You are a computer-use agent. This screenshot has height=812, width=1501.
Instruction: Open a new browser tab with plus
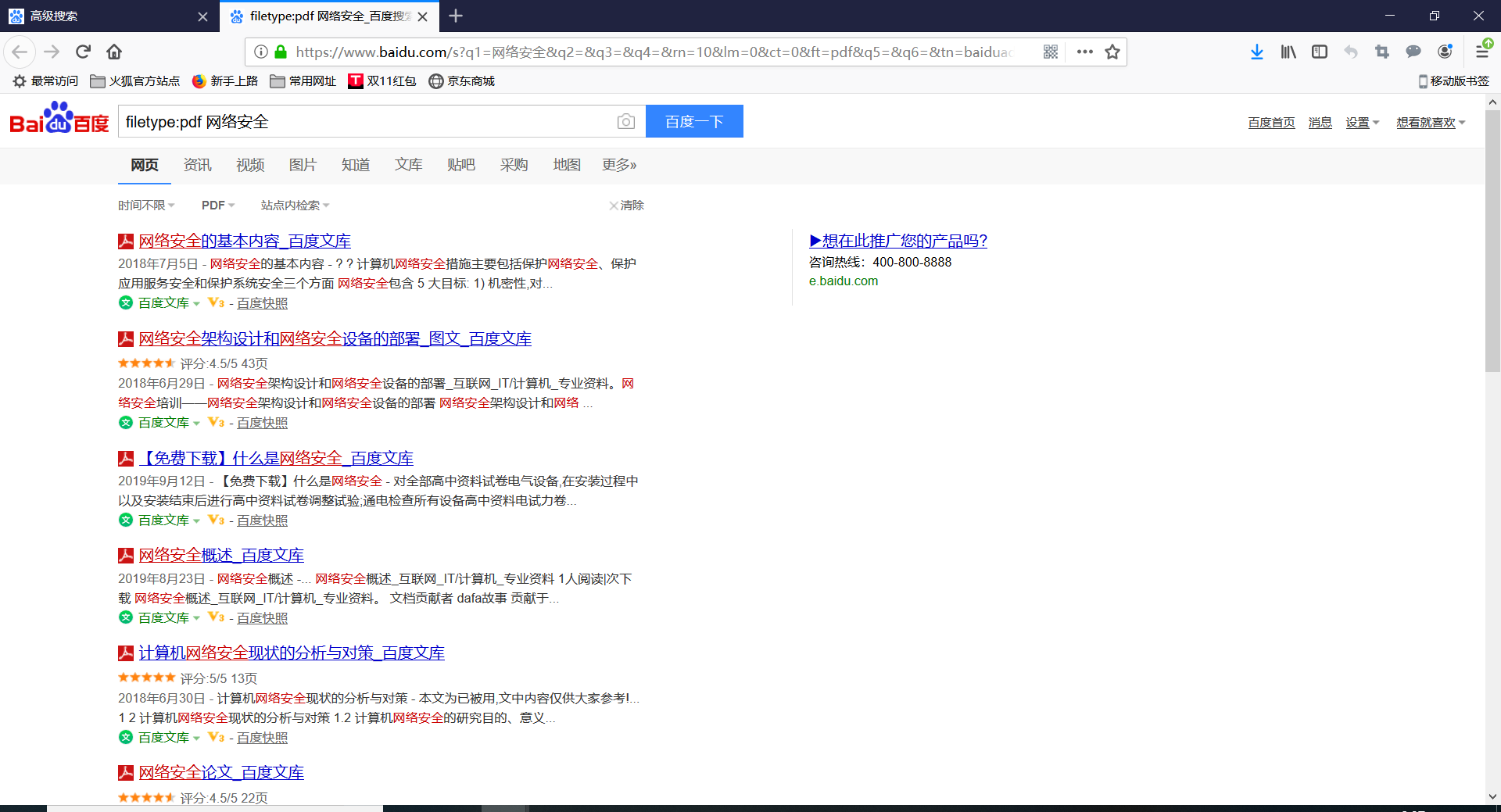457,16
